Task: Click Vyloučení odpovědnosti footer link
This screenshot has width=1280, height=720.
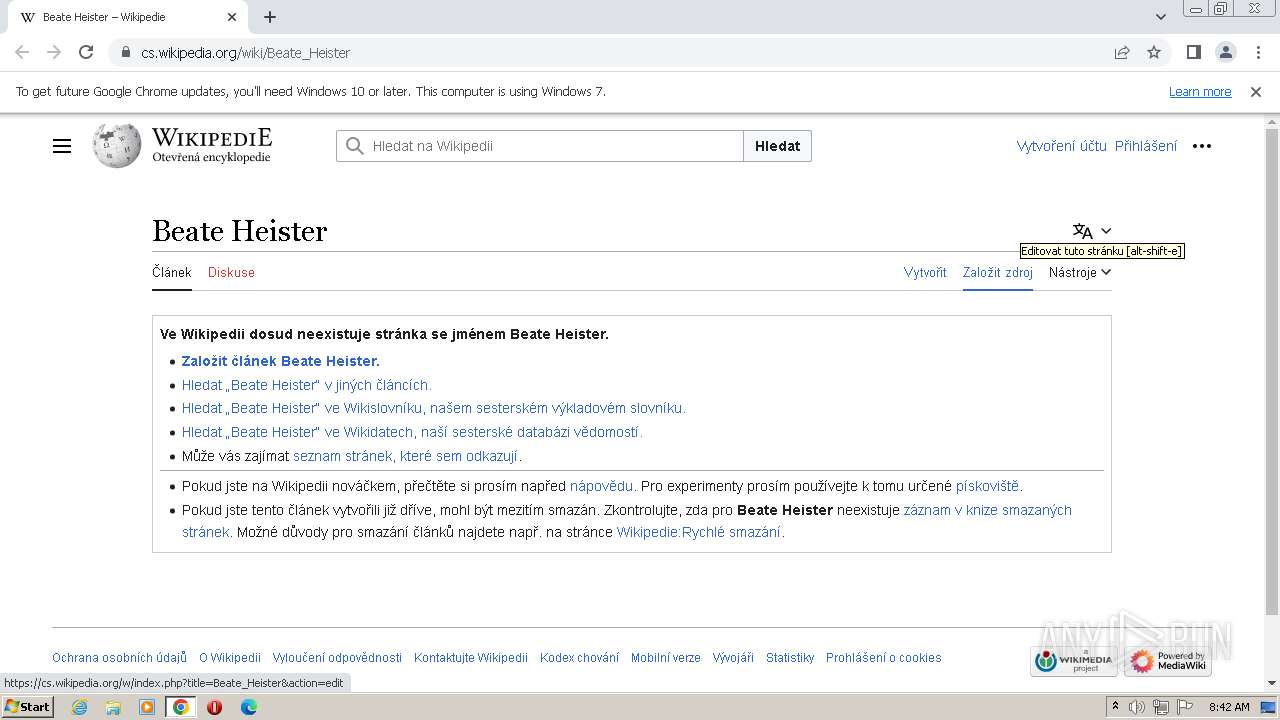Action: pyautogui.click(x=337, y=657)
